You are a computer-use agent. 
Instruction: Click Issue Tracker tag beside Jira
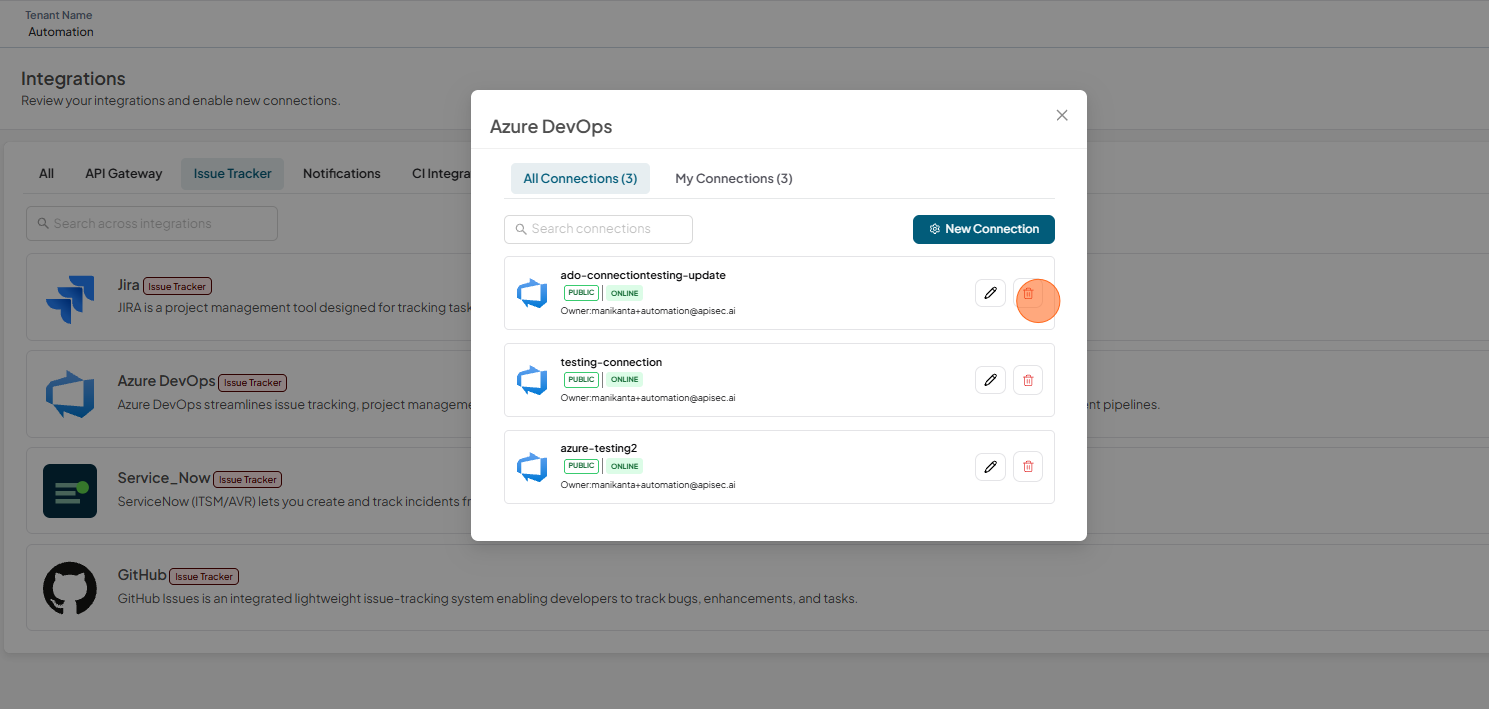[x=177, y=286]
